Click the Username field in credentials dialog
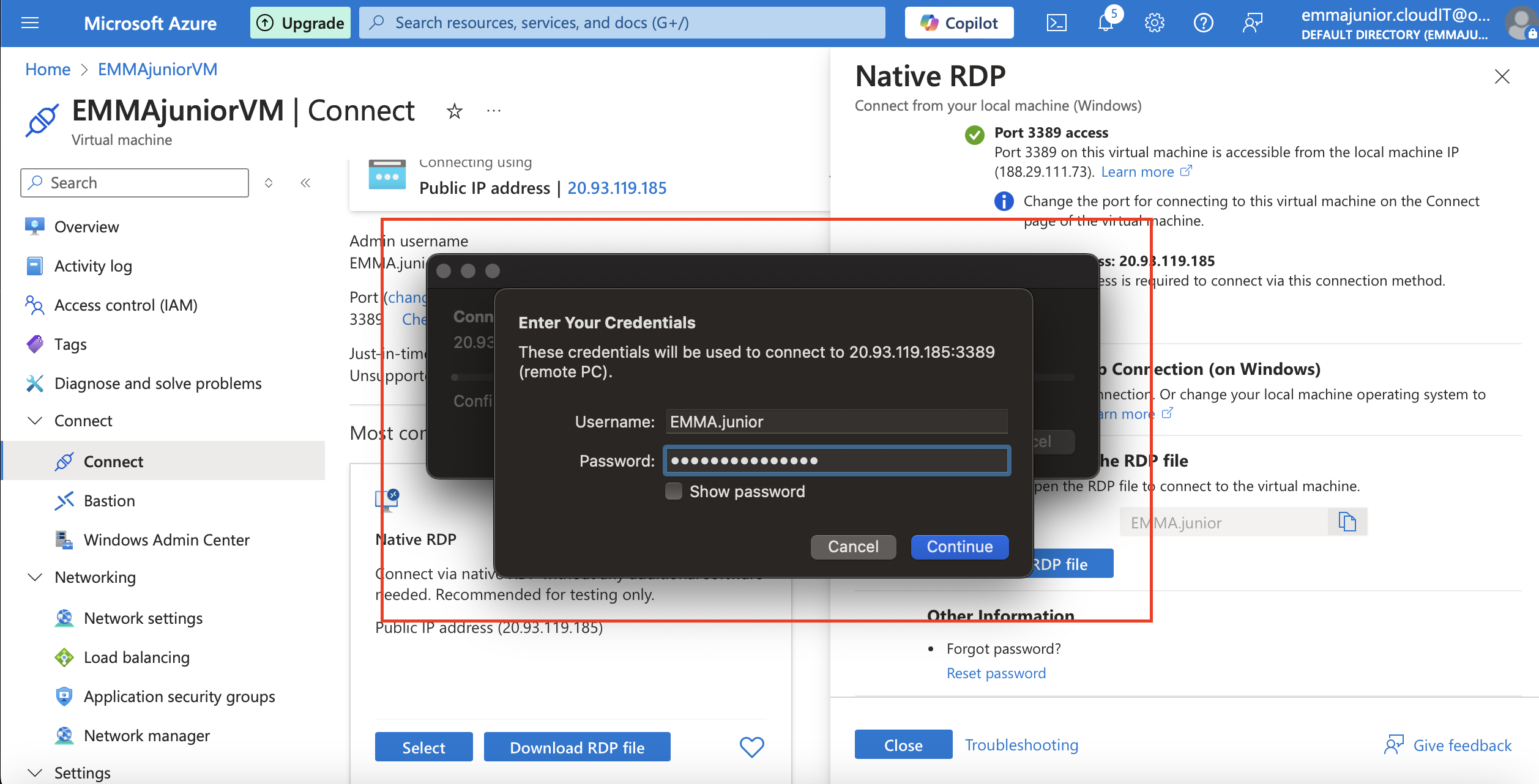The width and height of the screenshot is (1539, 784). pos(837,421)
